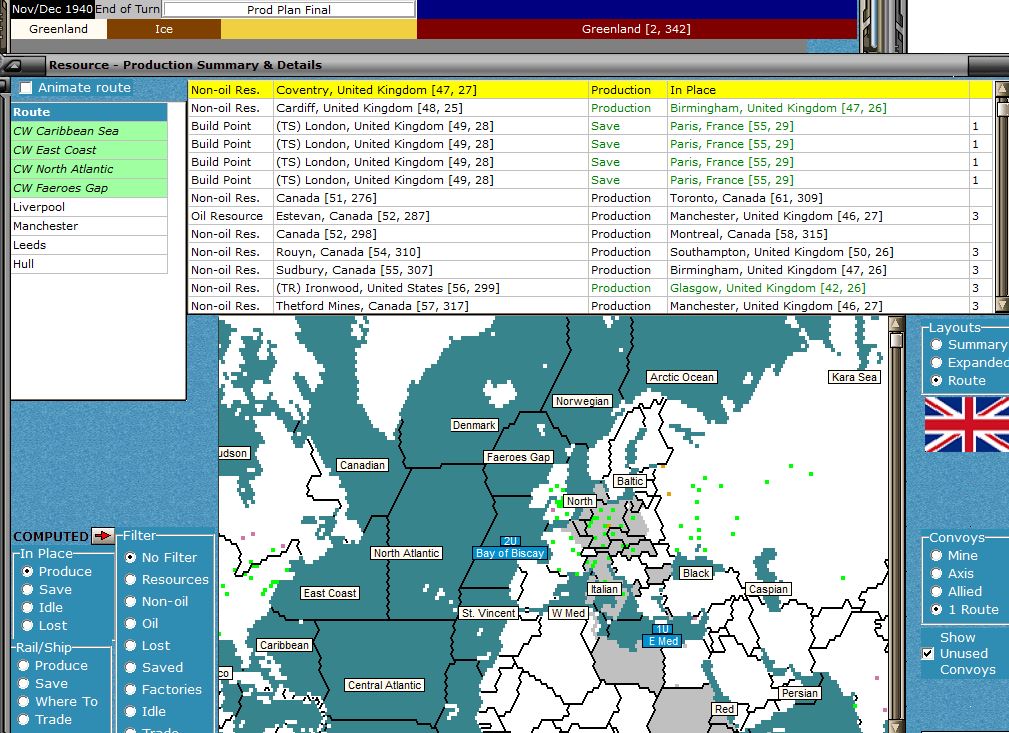
Task: Choose the Factories filter
Action: coord(131,689)
